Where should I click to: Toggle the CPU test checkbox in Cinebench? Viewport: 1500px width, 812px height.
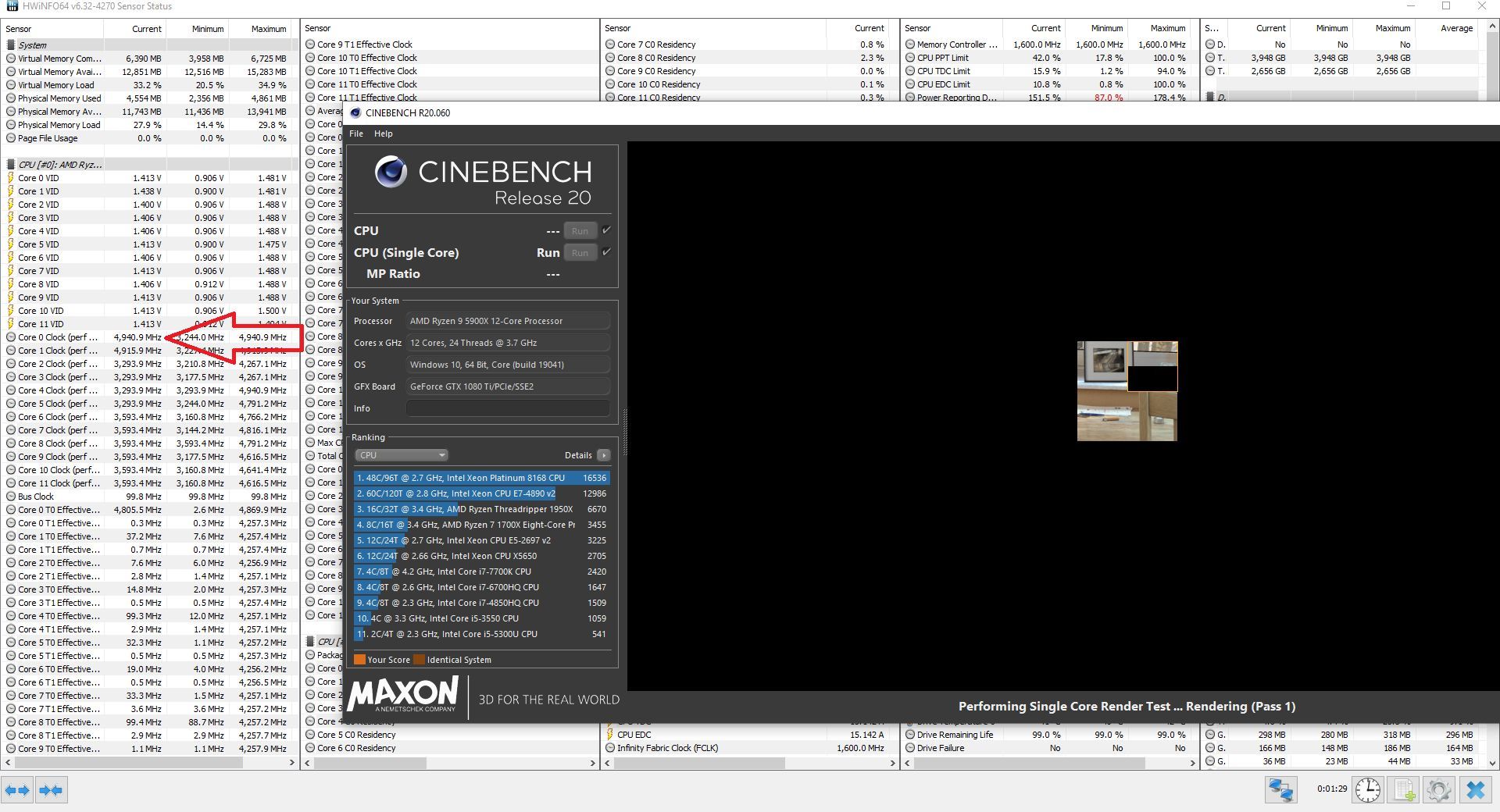click(x=606, y=230)
